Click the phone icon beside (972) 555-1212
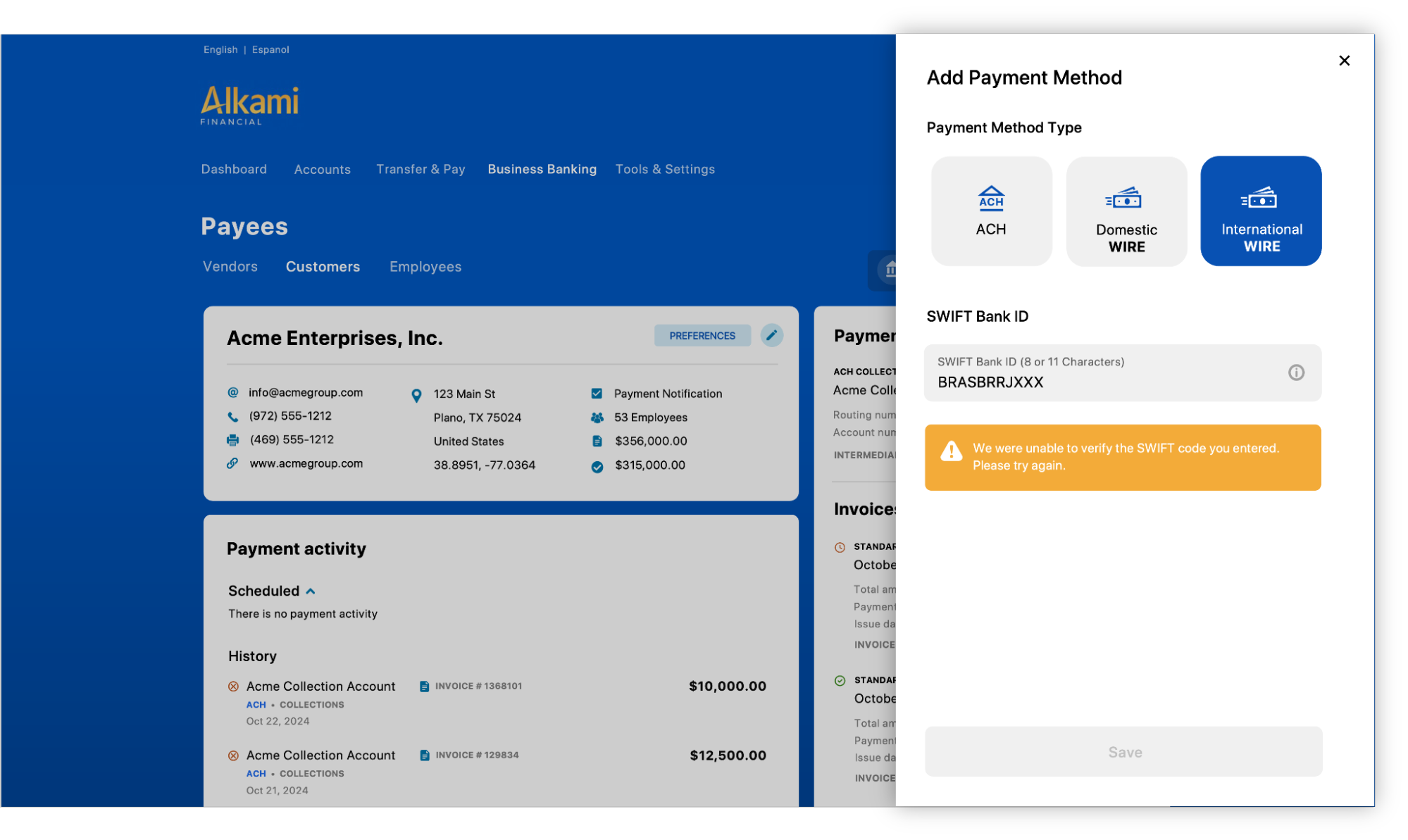This screenshot has height=840, width=1408. click(x=232, y=417)
